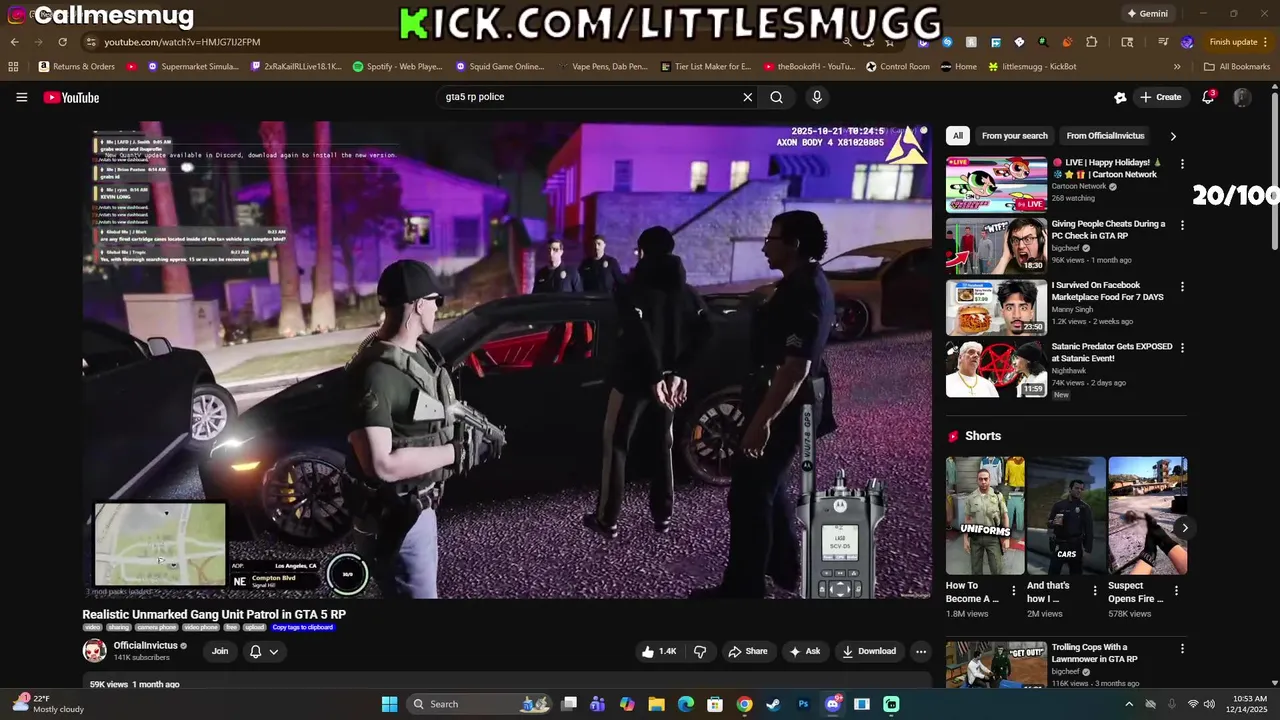Open more actions below the video
The image size is (1280, 720).
pos(921,651)
